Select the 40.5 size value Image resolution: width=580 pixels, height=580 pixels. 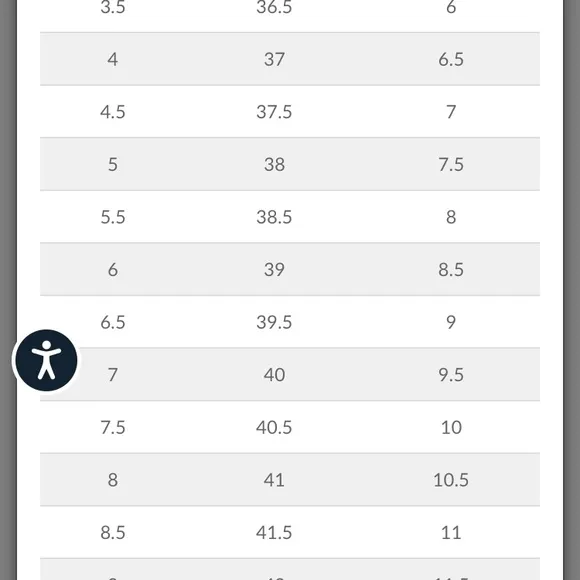point(274,427)
